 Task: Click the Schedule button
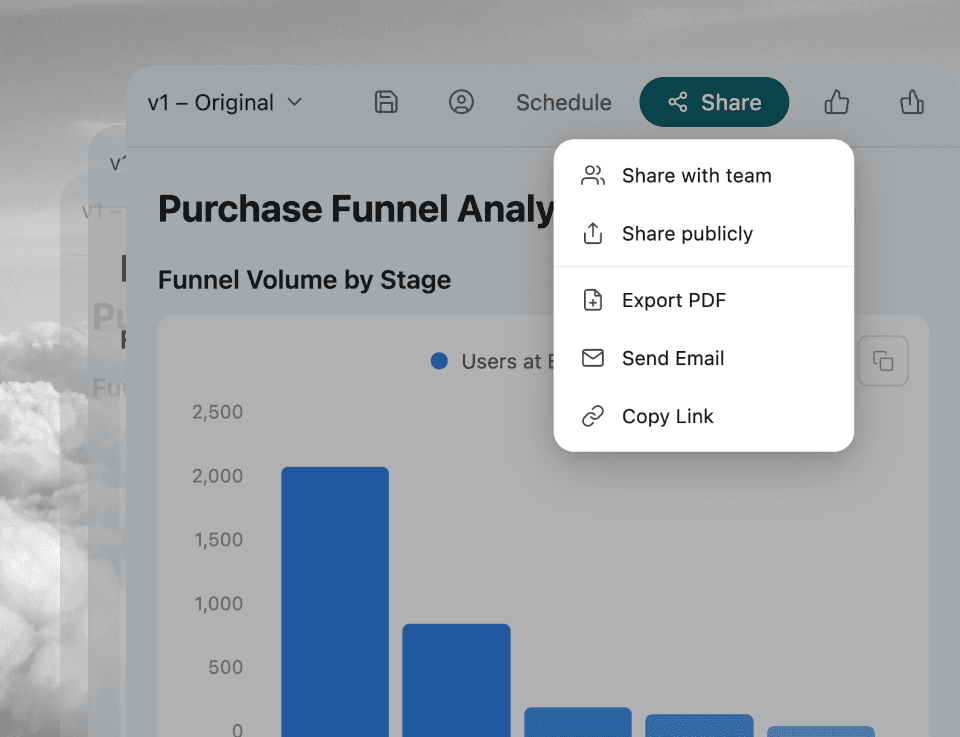click(563, 102)
